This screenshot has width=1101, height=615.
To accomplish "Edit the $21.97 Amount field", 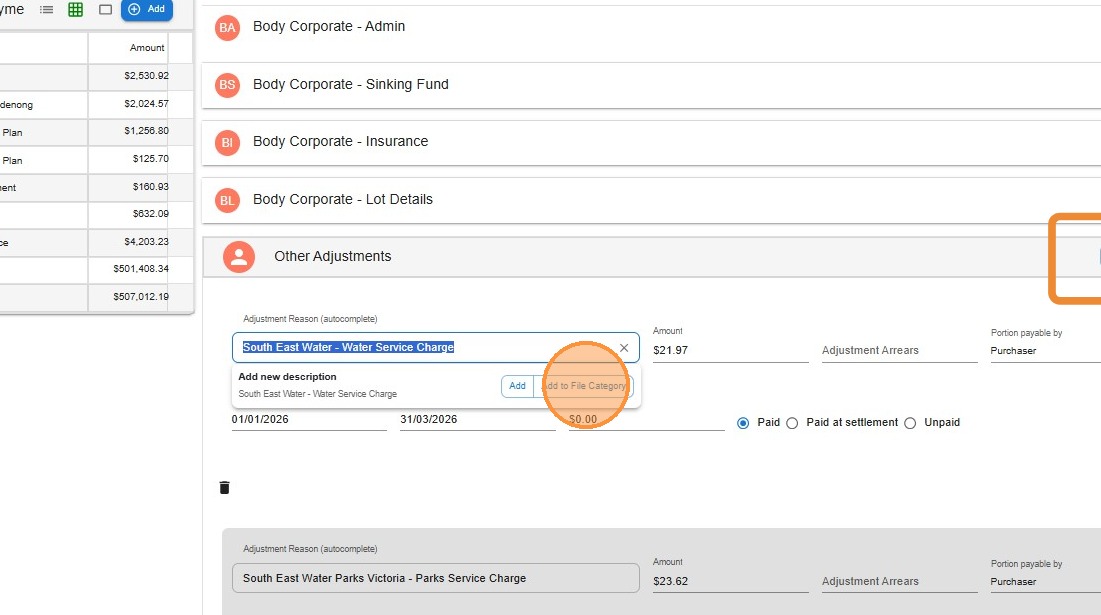I will (730, 350).
